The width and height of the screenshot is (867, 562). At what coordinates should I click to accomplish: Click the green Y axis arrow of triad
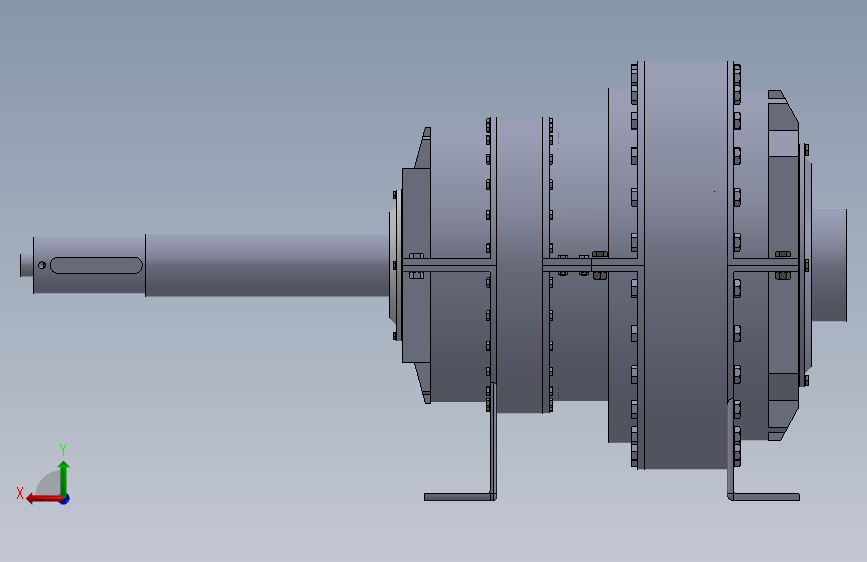pos(64,478)
